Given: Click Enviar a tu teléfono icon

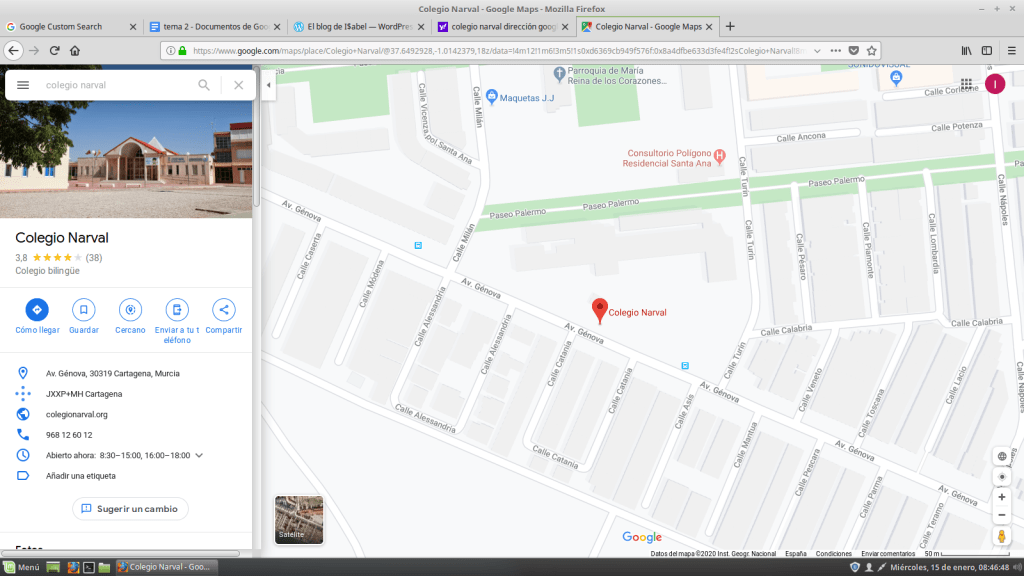Looking at the screenshot, I should 177,309.
